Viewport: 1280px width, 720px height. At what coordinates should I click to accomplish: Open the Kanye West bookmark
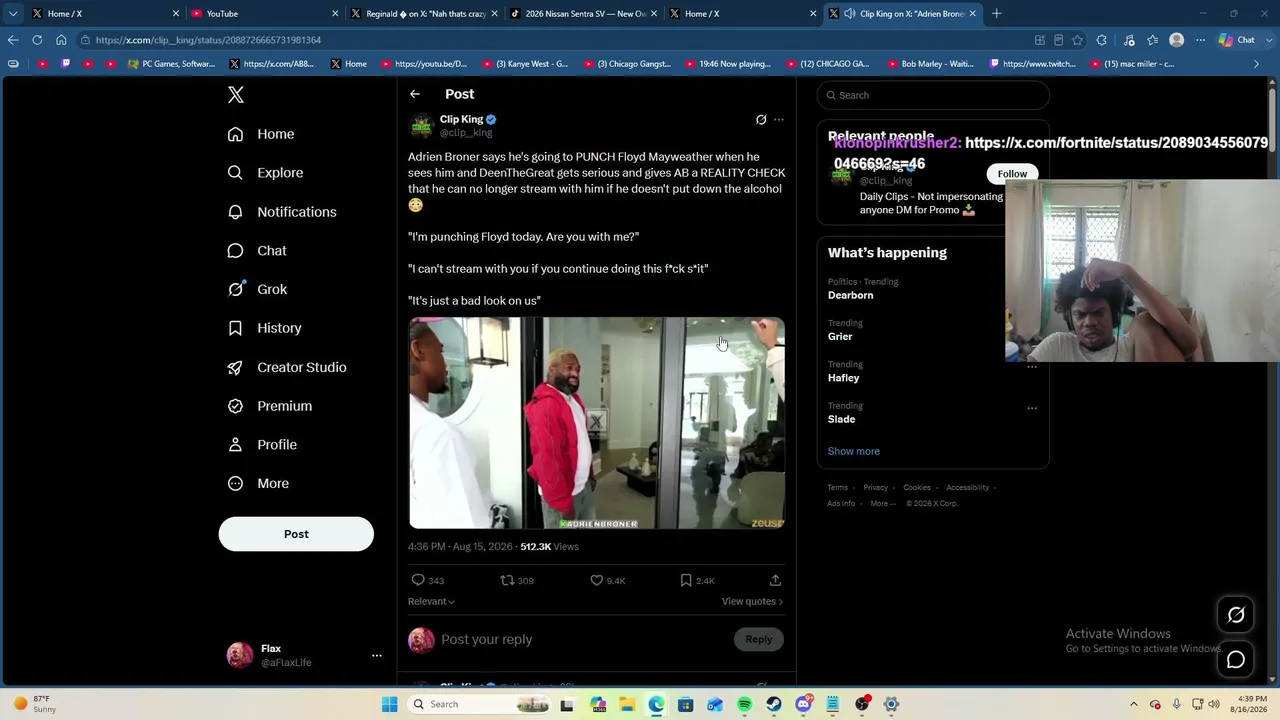[x=525, y=64]
